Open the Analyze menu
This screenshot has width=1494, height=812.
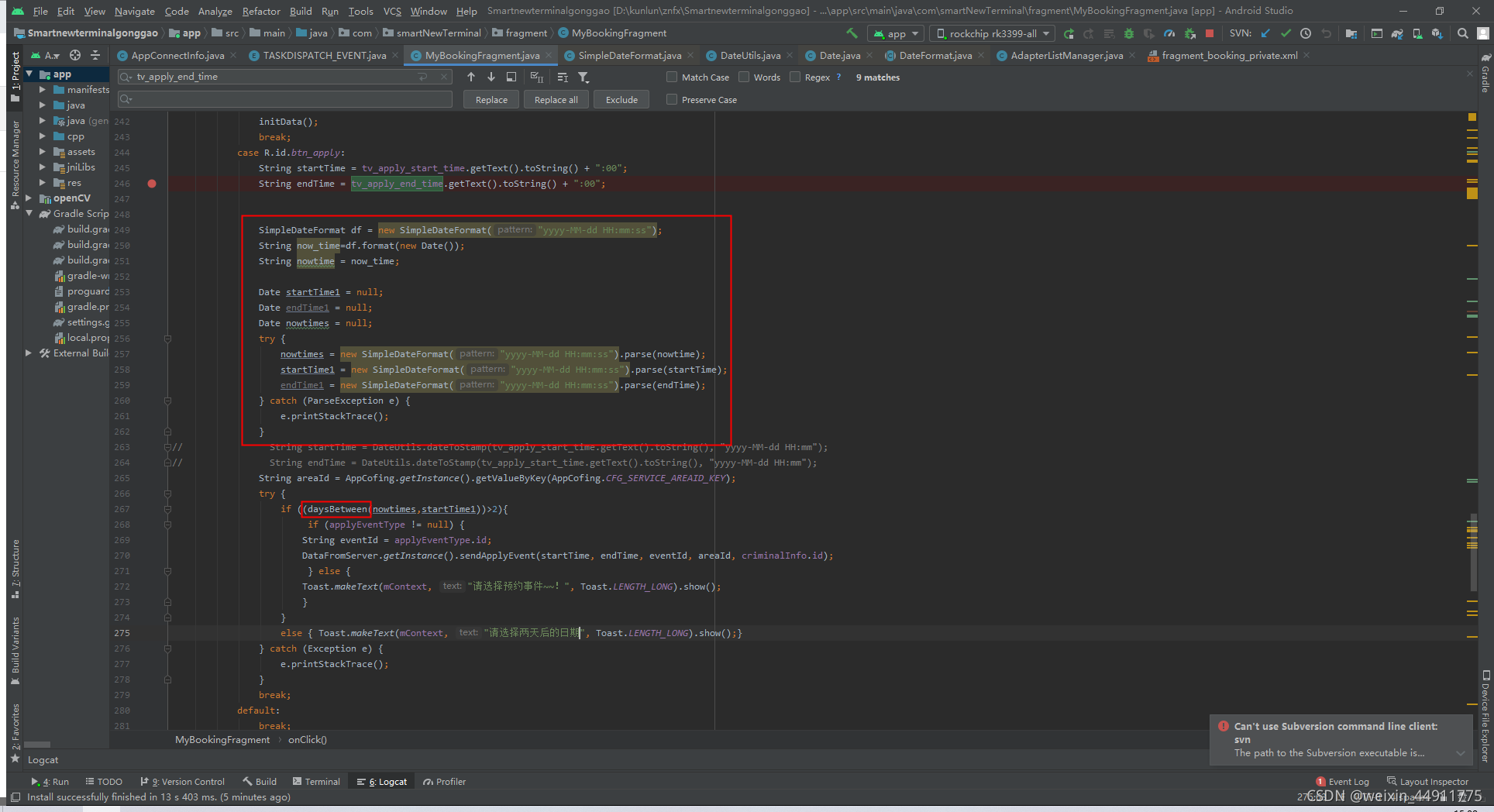pyautogui.click(x=215, y=11)
